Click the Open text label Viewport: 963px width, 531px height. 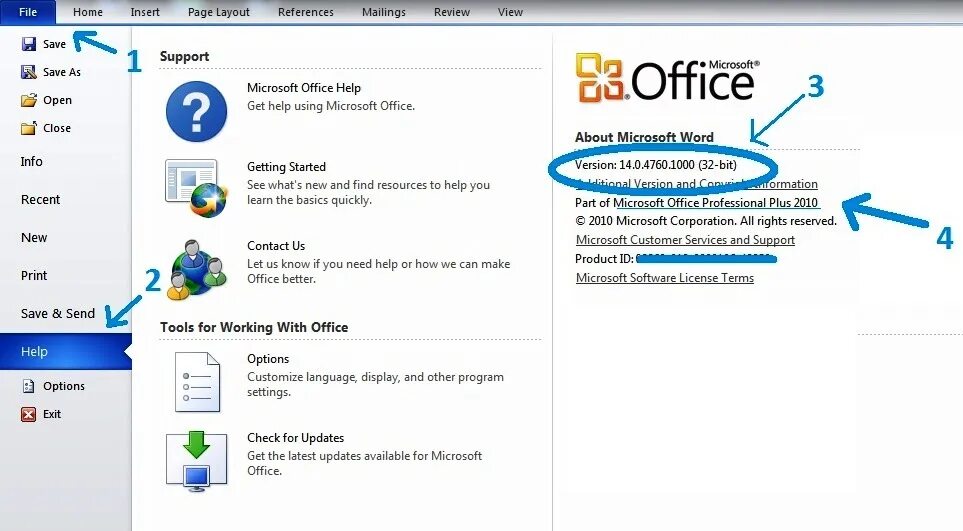pos(57,100)
